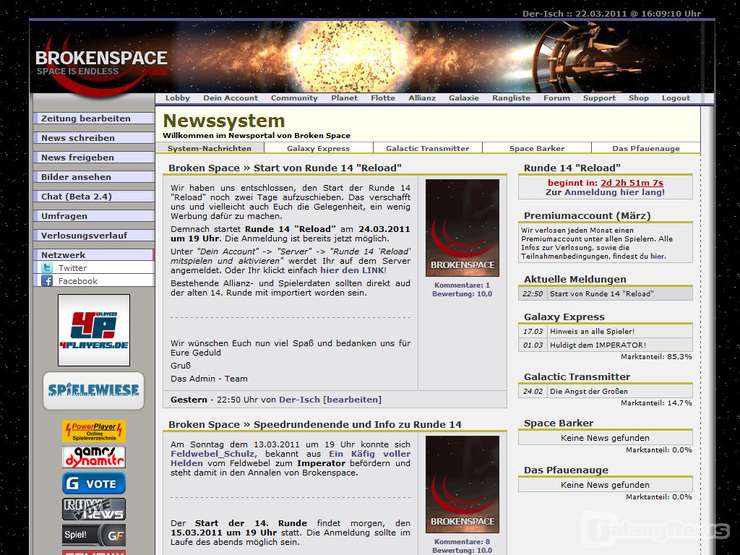Switch to Das Pfauenauge tab
This screenshot has width=740, height=555.
pos(646,148)
